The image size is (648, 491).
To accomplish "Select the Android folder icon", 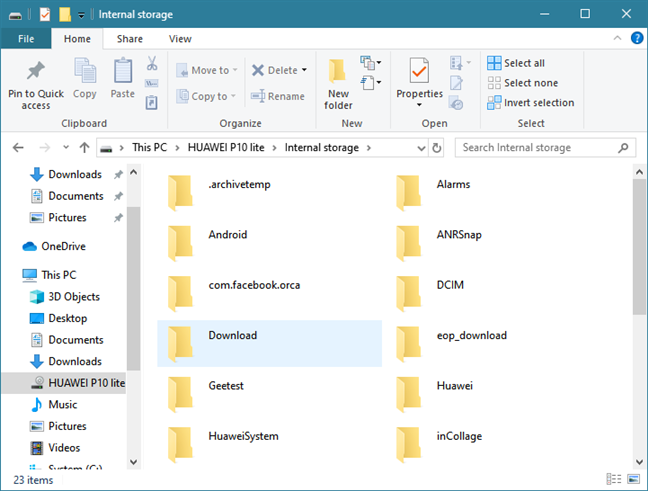I will pyautogui.click(x=181, y=243).
